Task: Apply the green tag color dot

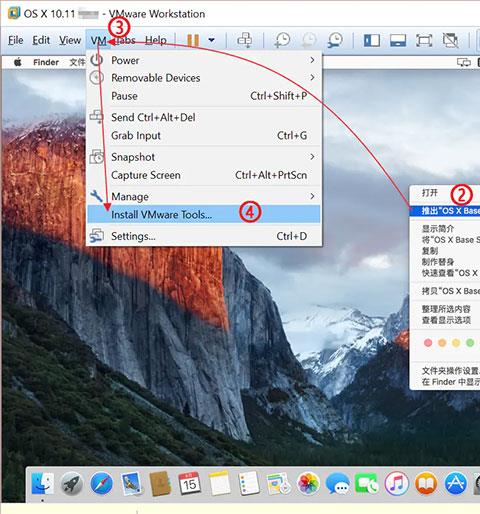Action: pyautogui.click(x=470, y=343)
